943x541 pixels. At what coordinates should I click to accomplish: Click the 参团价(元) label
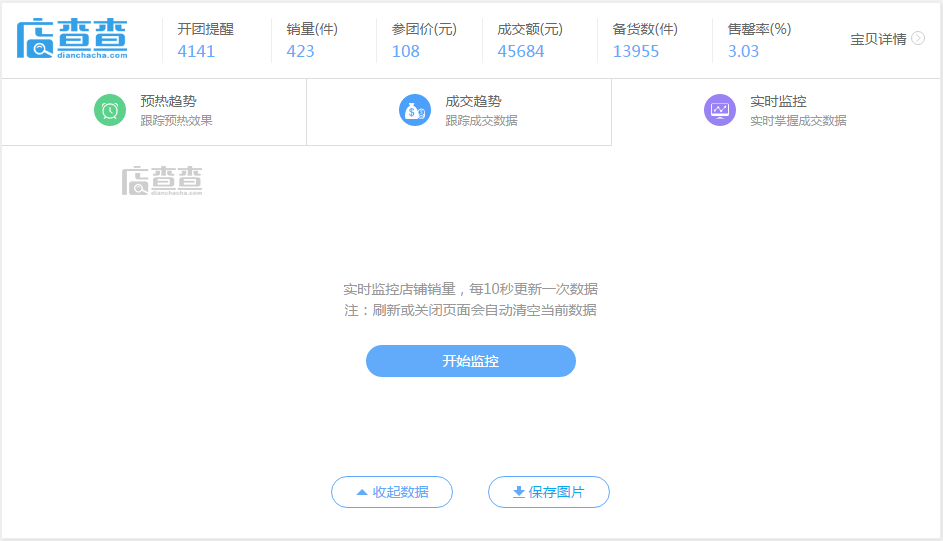(x=425, y=29)
